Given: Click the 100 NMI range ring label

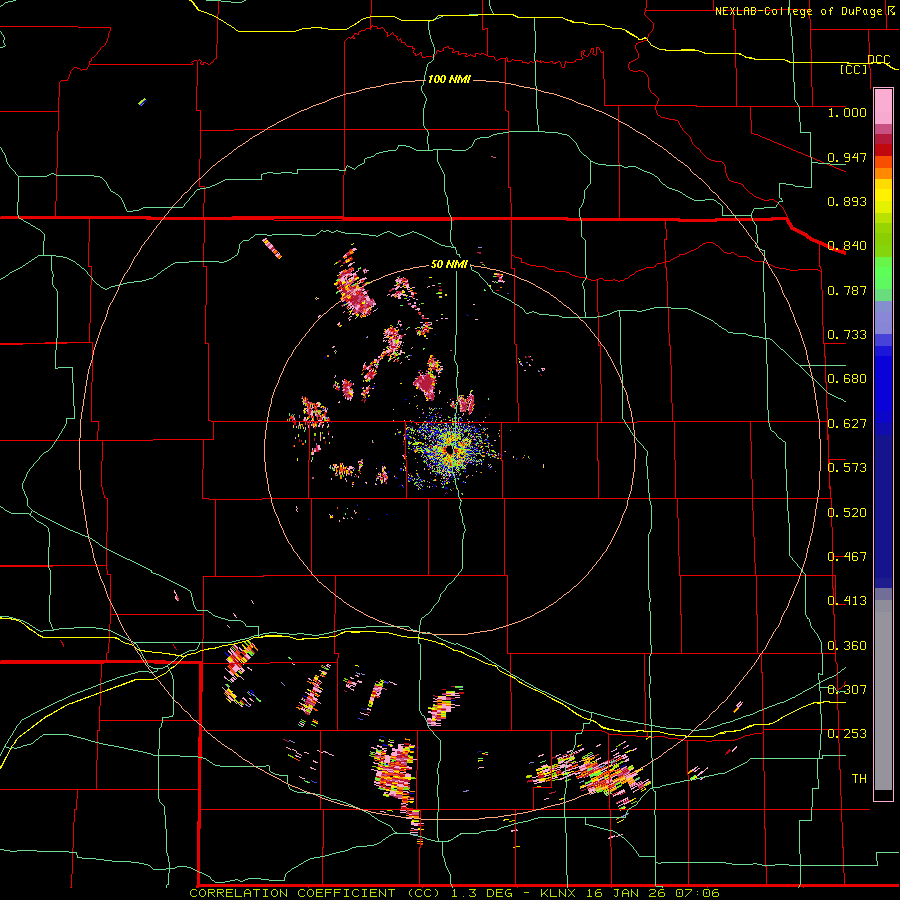Looking at the screenshot, I should [449, 79].
